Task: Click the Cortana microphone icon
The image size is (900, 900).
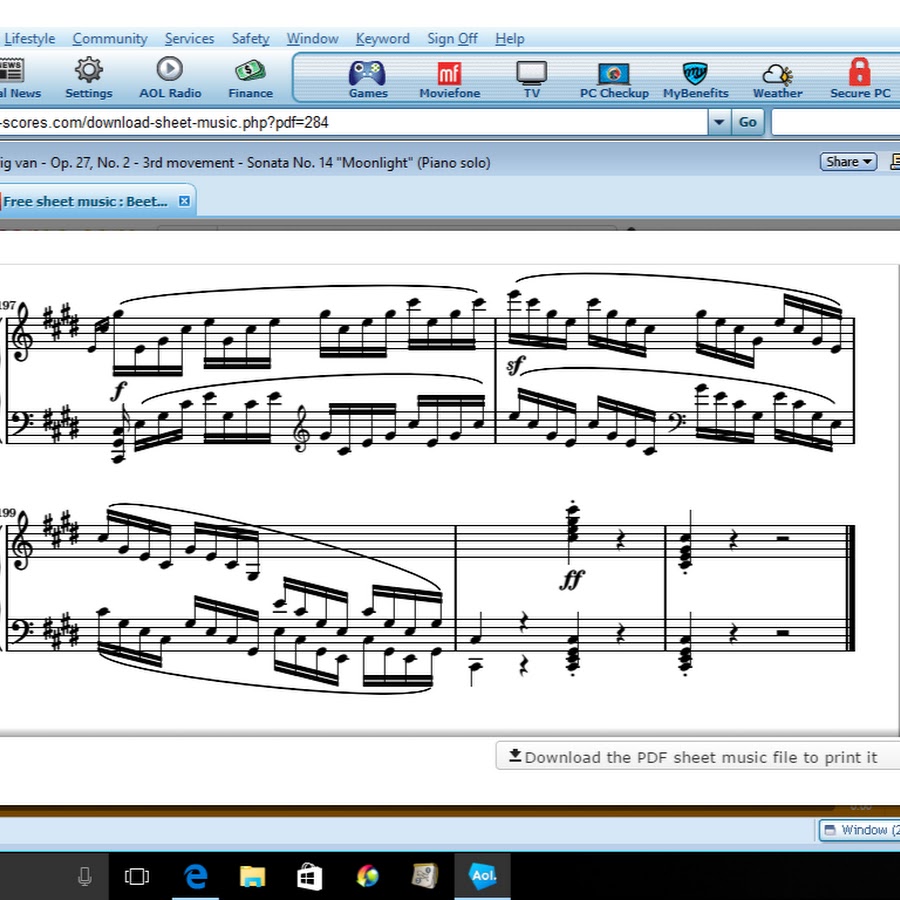Action: 84,876
